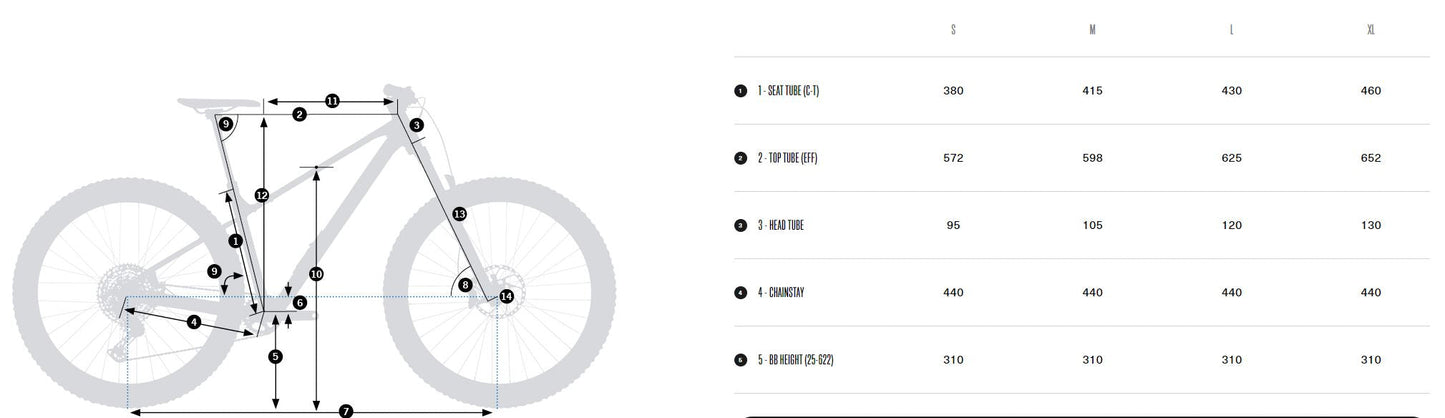Select marker 14 at front wheel axle

coord(506,296)
